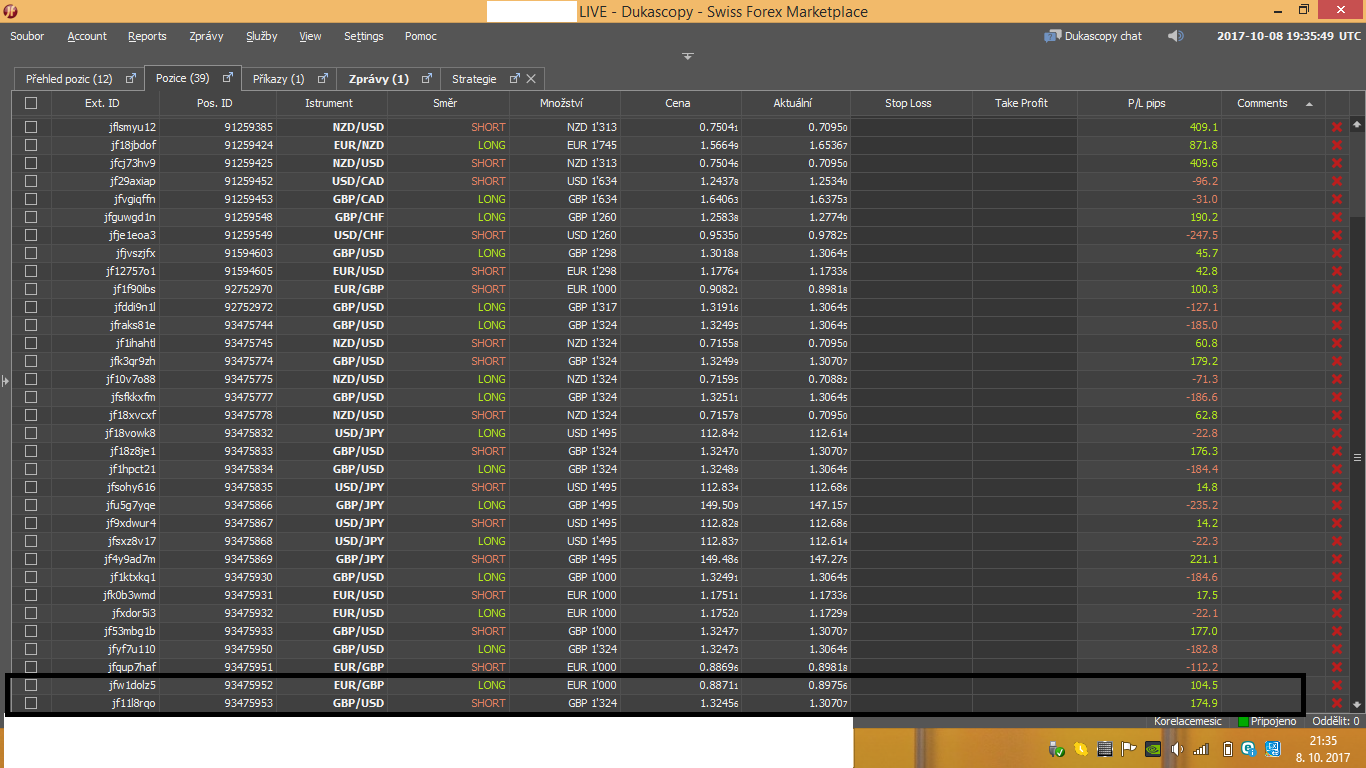Tick the checkbox for row jf10v7o88
This screenshot has width=1366, height=768.
(x=31, y=379)
